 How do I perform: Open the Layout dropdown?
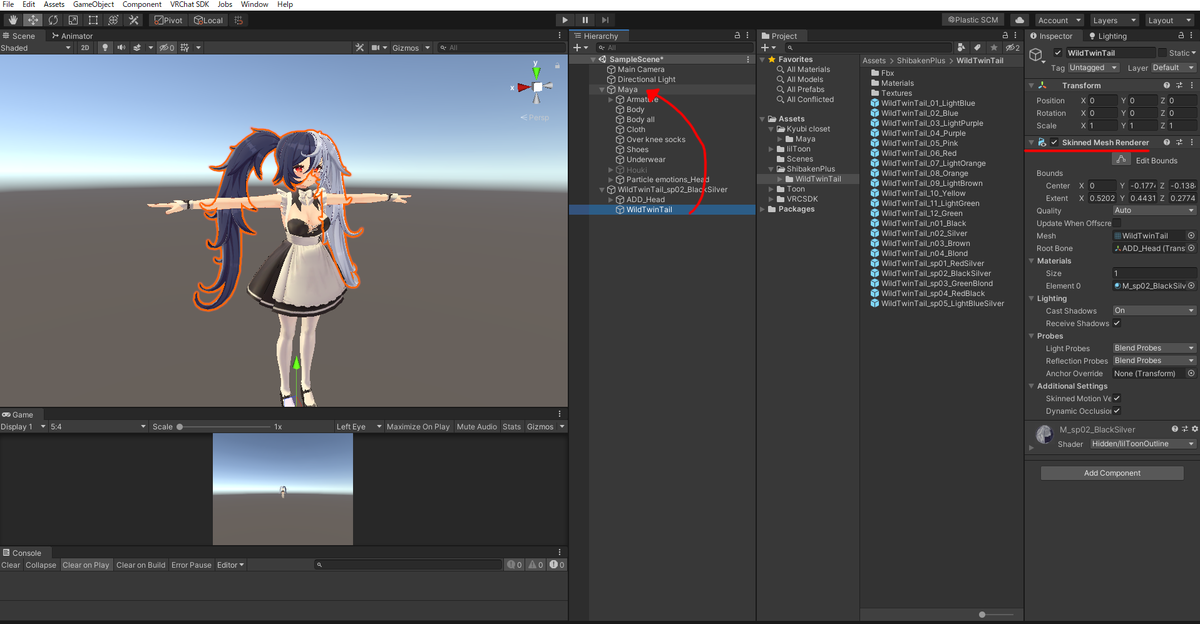pos(1168,20)
